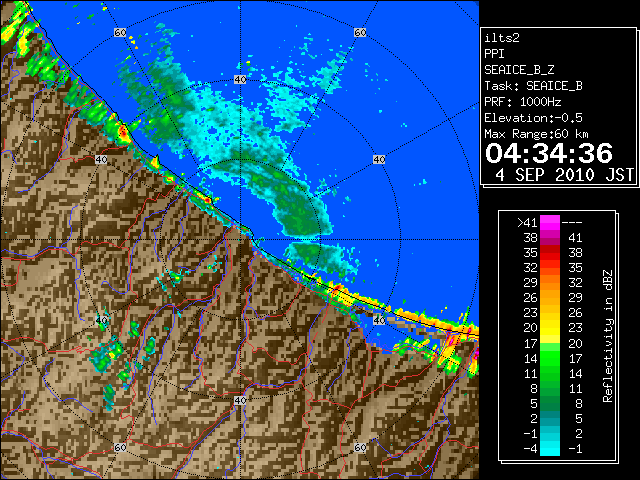Click the 40 km label near the southeast coastline
Viewport: 640px width, 480px height.
(x=379, y=320)
